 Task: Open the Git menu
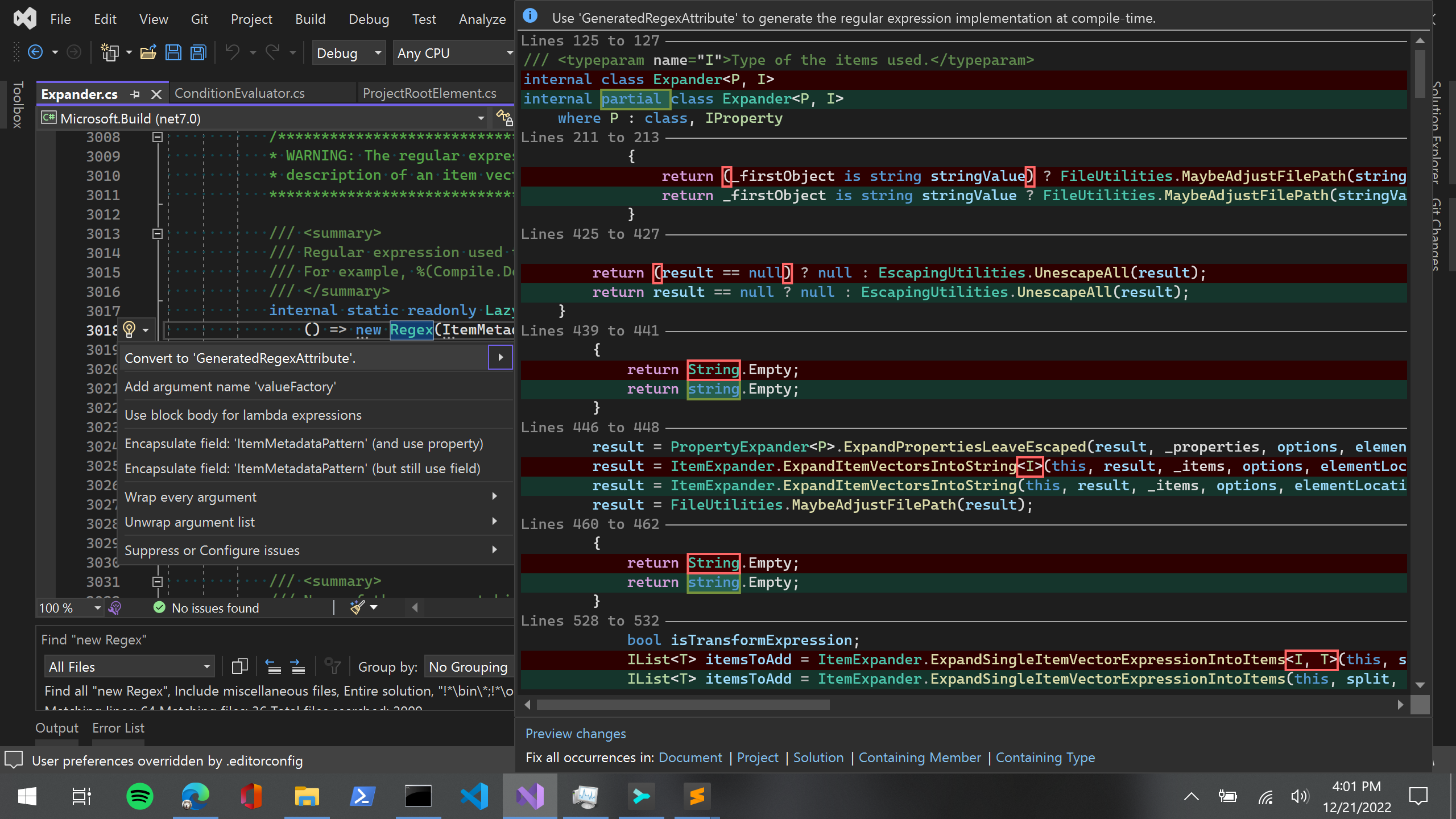coord(200,18)
